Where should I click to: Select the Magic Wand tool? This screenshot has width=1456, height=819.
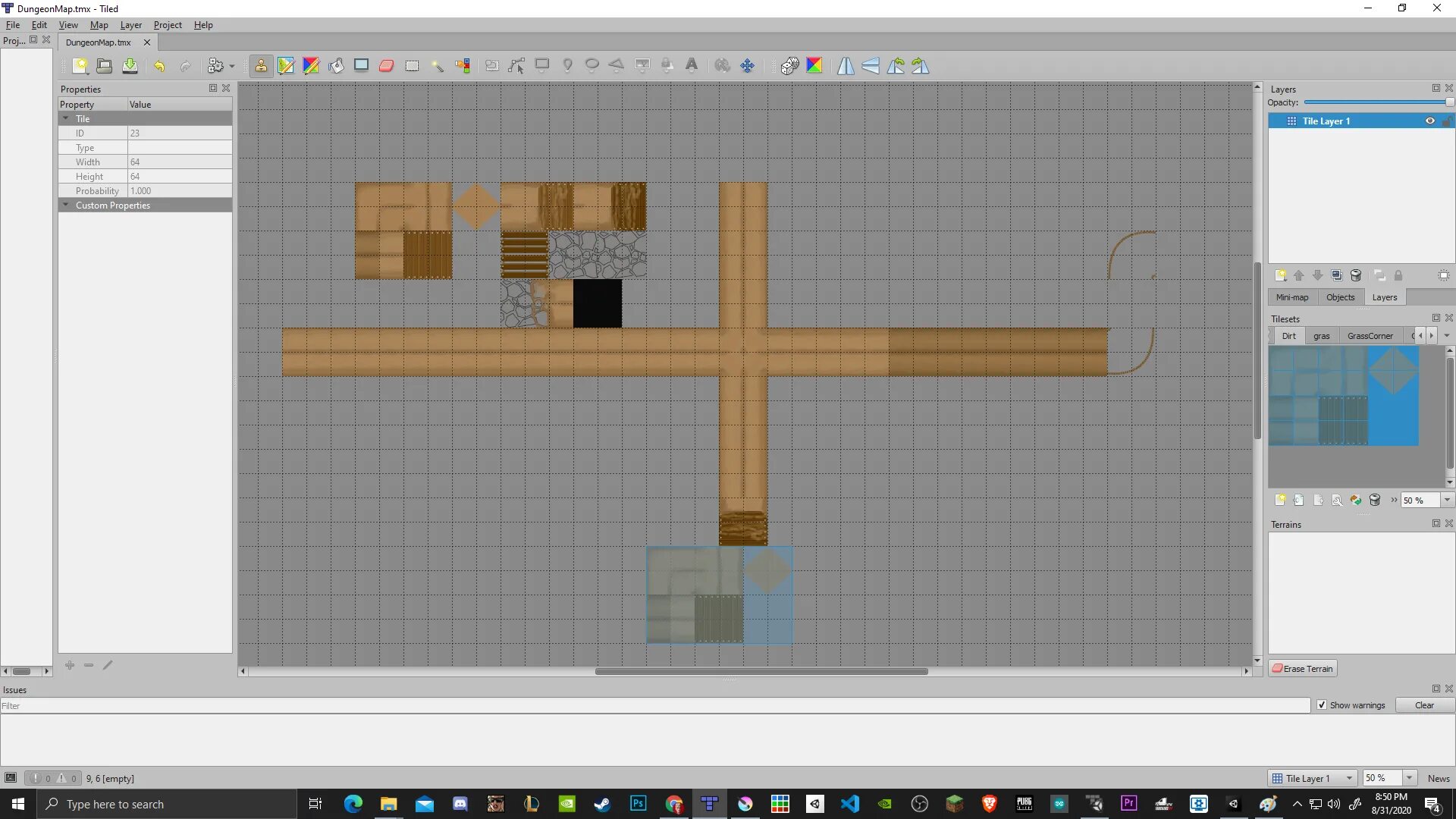(x=437, y=66)
